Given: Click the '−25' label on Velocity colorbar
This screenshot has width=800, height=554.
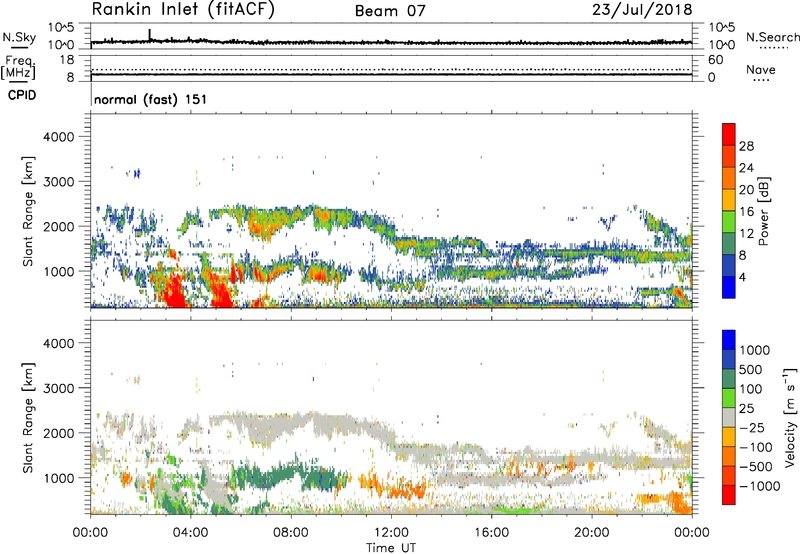Looking at the screenshot, I should pyautogui.click(x=752, y=428).
